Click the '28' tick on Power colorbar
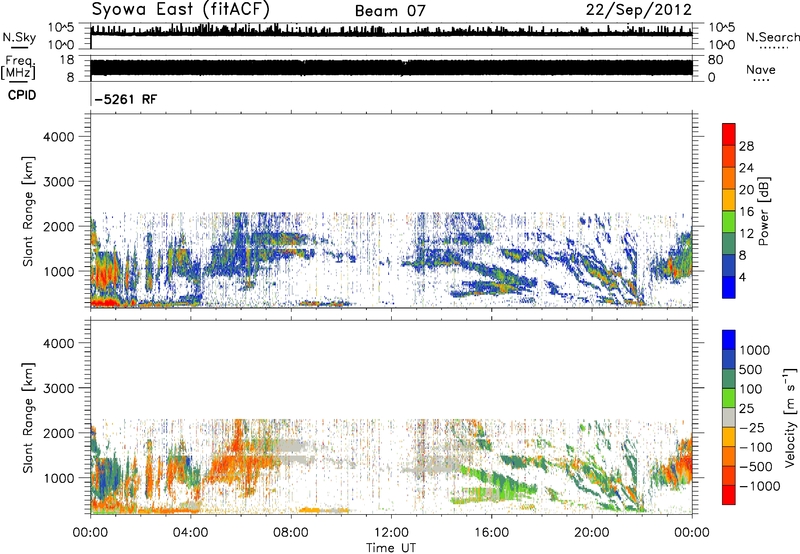This screenshot has width=800, height=554. click(x=746, y=146)
